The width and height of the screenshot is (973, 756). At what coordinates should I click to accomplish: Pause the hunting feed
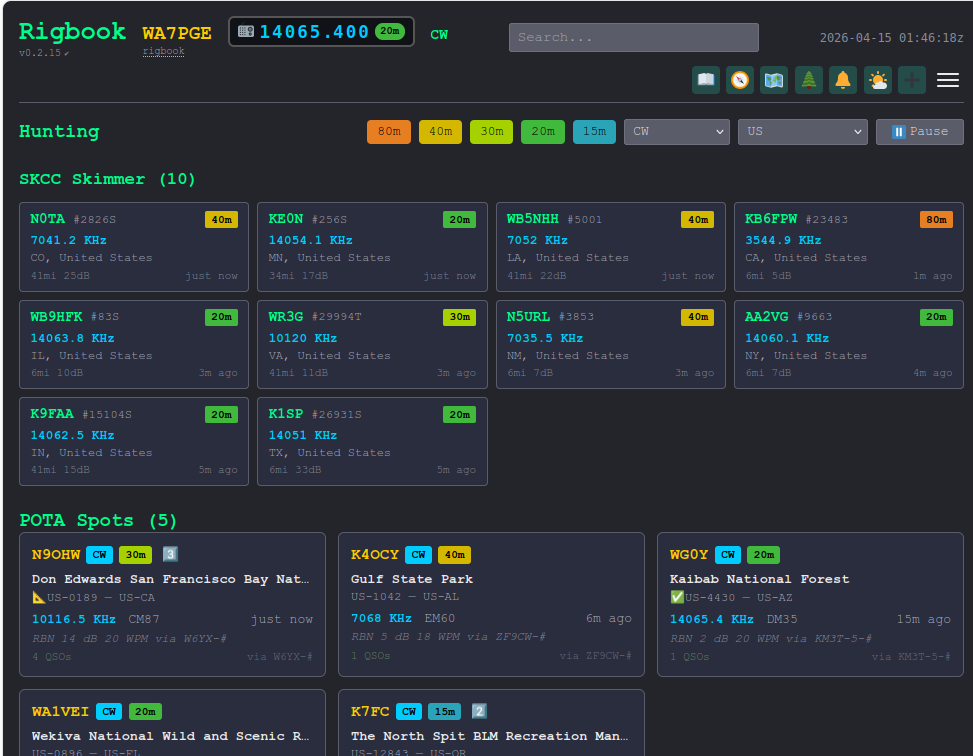point(919,131)
